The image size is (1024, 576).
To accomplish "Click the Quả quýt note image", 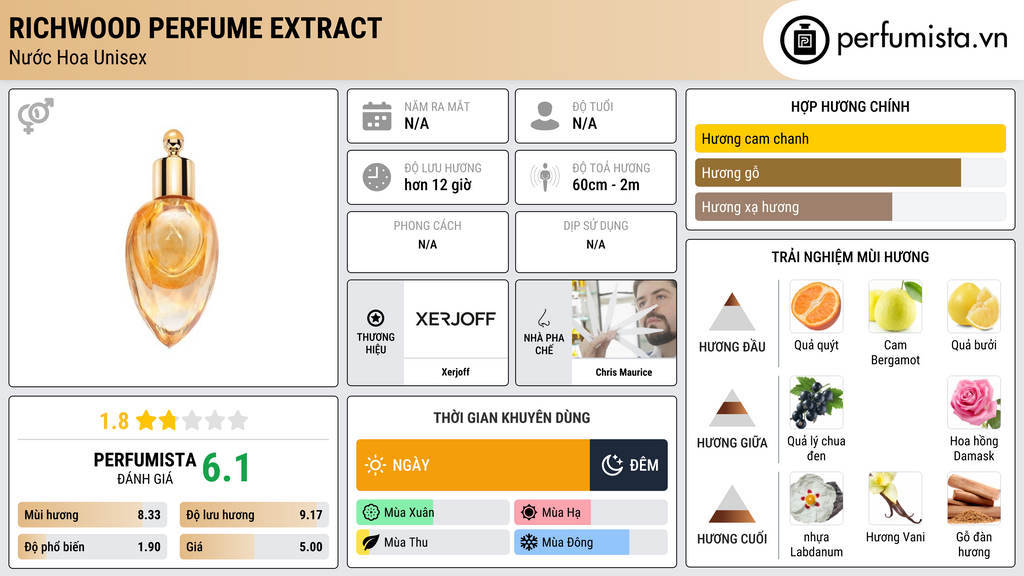I will [816, 306].
